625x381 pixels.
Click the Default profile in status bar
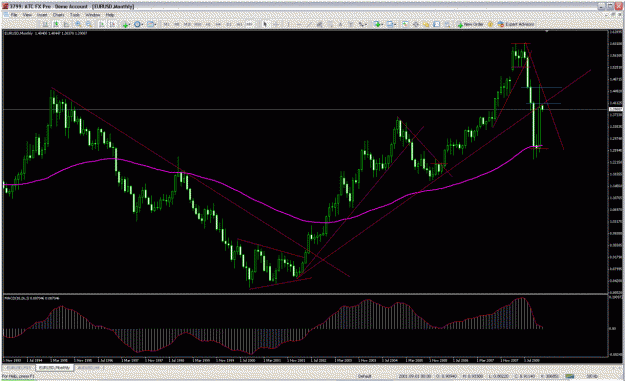tap(365, 376)
